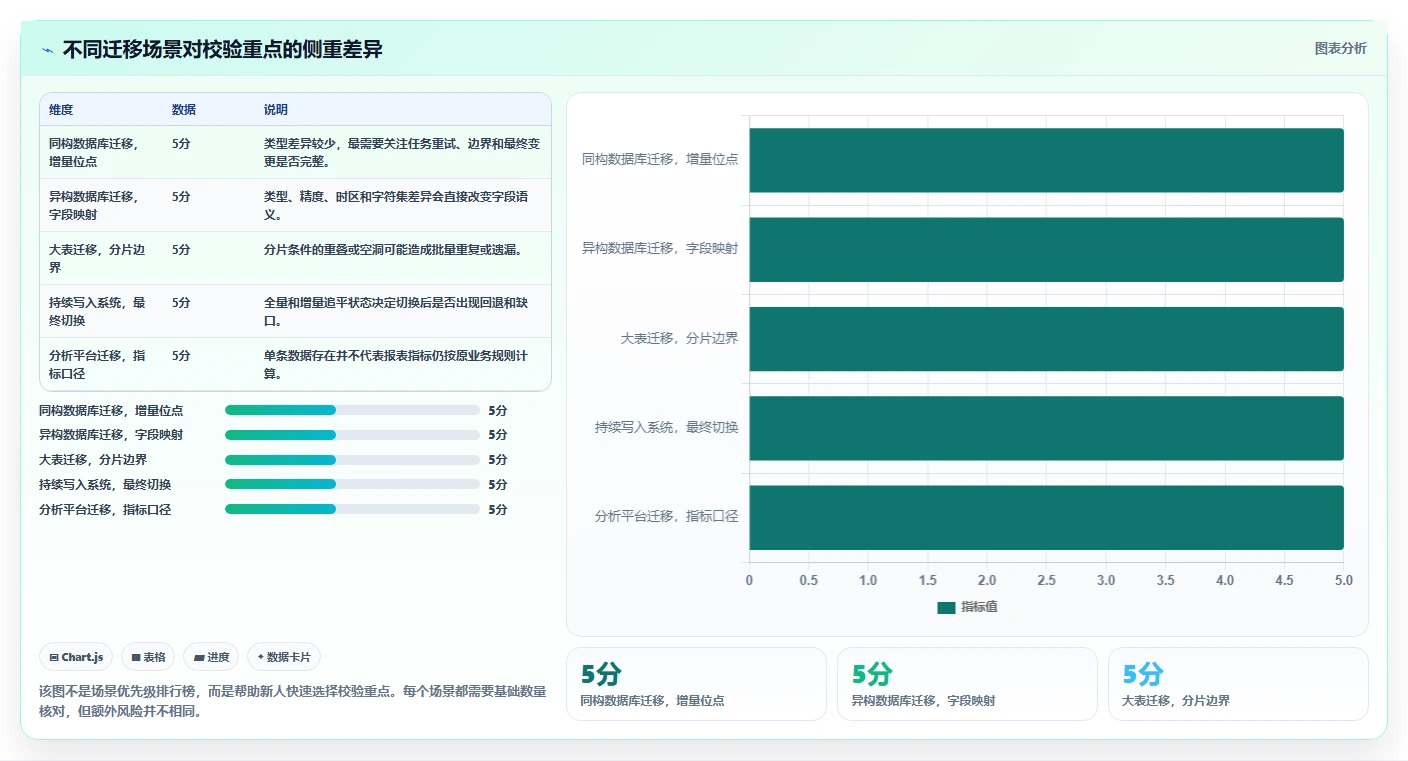Click description starting 类型差异较少
The width and height of the screenshot is (1408, 761).
pyautogui.click(x=402, y=152)
